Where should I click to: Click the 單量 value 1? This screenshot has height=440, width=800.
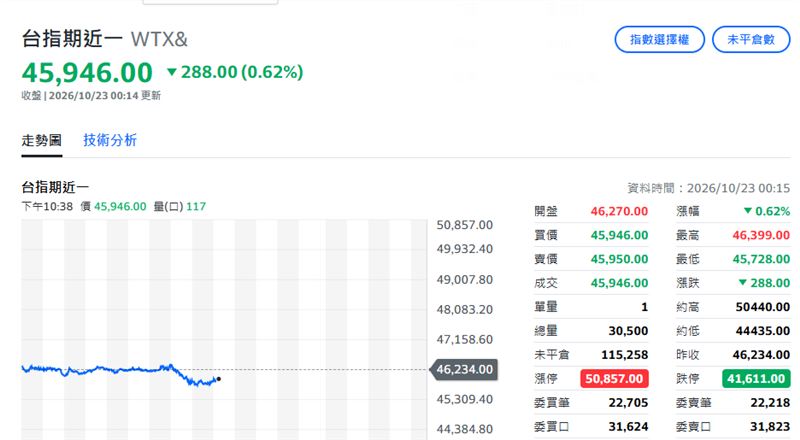click(x=644, y=307)
